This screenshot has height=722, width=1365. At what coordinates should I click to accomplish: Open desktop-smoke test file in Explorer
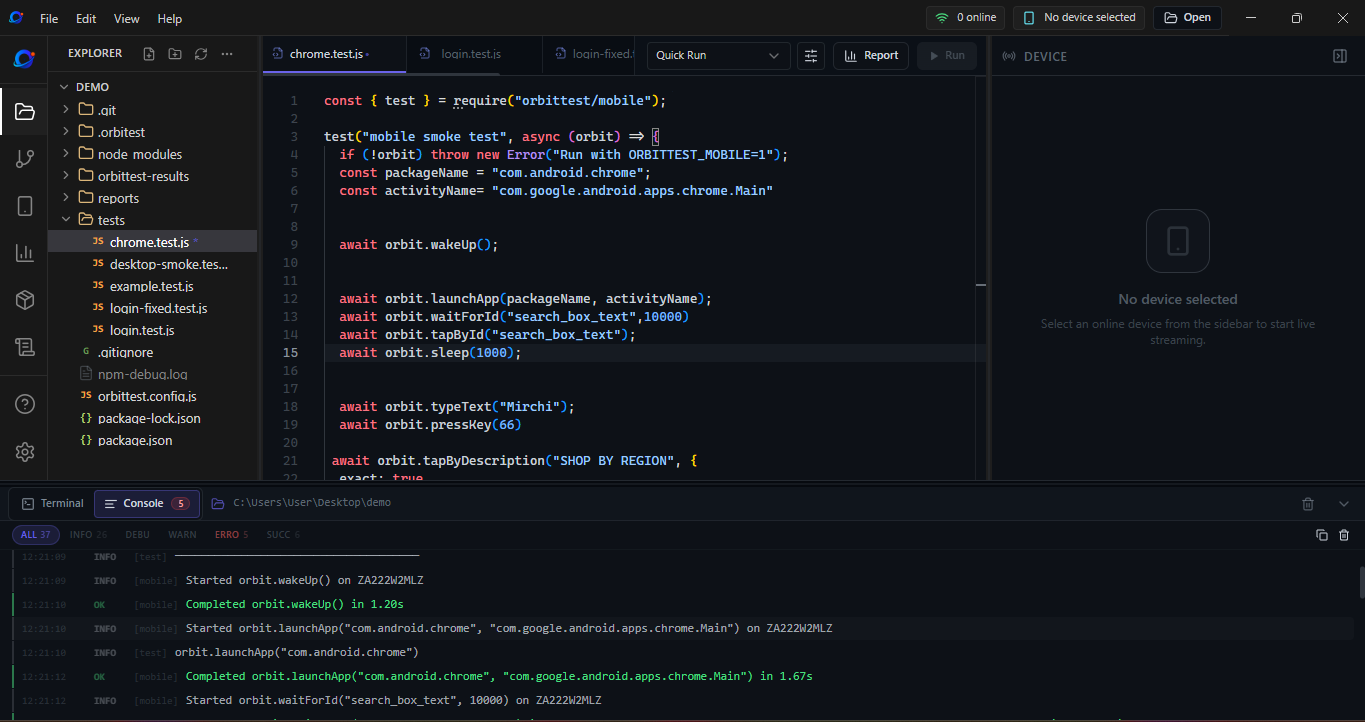(x=153, y=264)
